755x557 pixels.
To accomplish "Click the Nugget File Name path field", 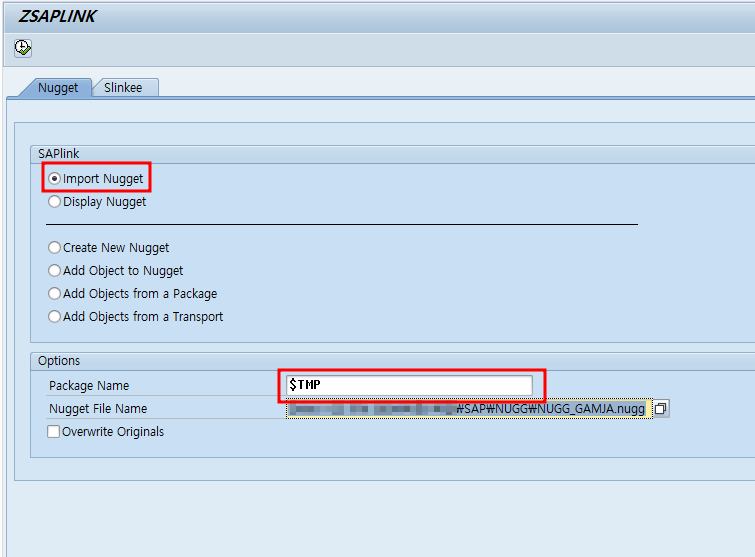I will tap(469, 409).
